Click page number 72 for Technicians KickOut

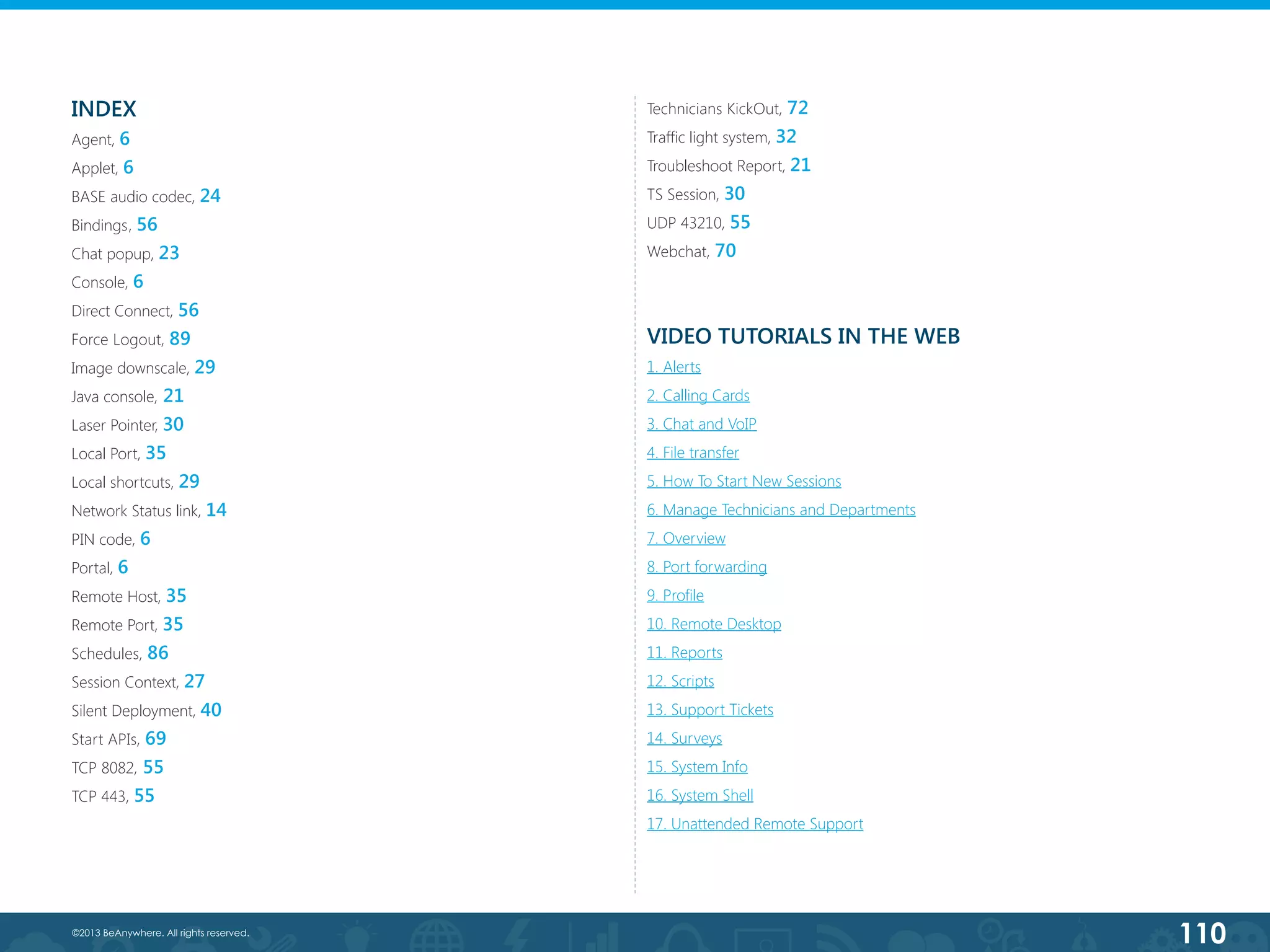(797, 108)
